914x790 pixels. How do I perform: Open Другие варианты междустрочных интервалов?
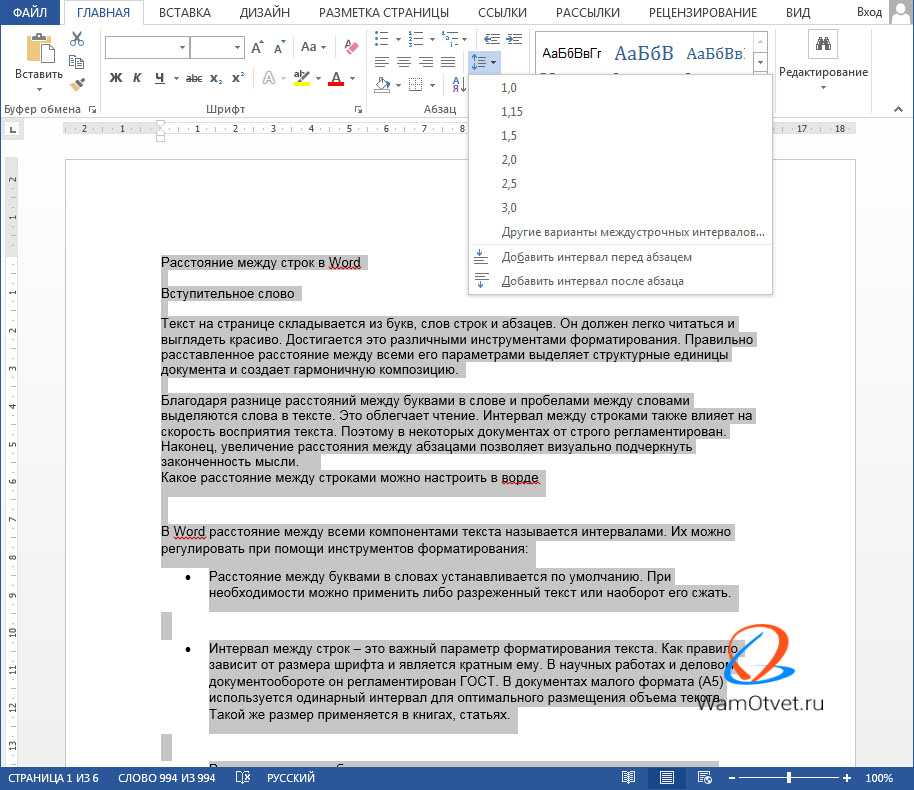[620, 232]
